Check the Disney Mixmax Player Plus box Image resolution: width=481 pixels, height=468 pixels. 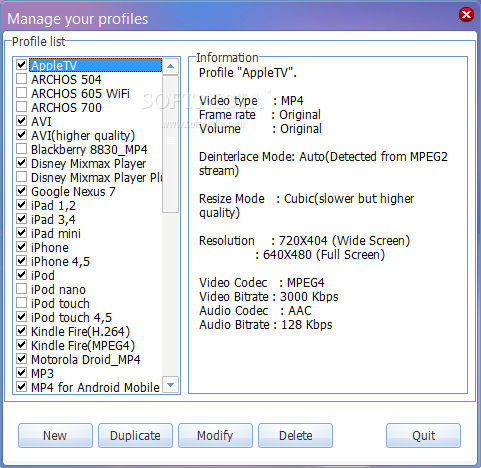click(22, 177)
